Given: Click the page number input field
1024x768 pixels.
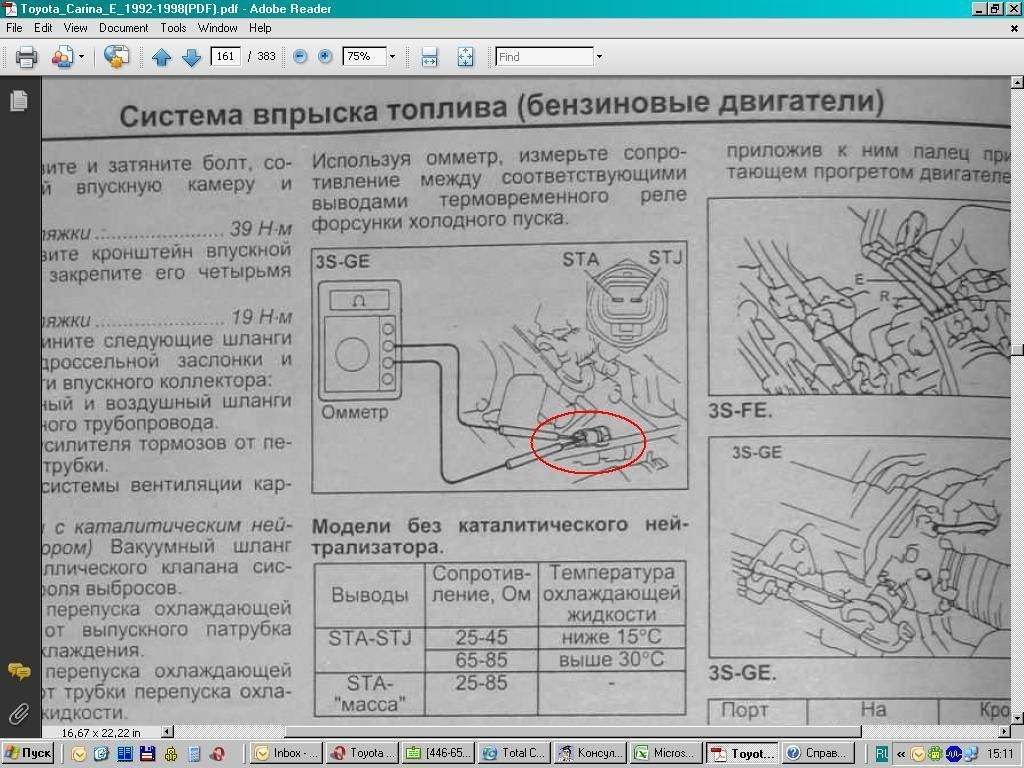Looking at the screenshot, I should click(226, 57).
